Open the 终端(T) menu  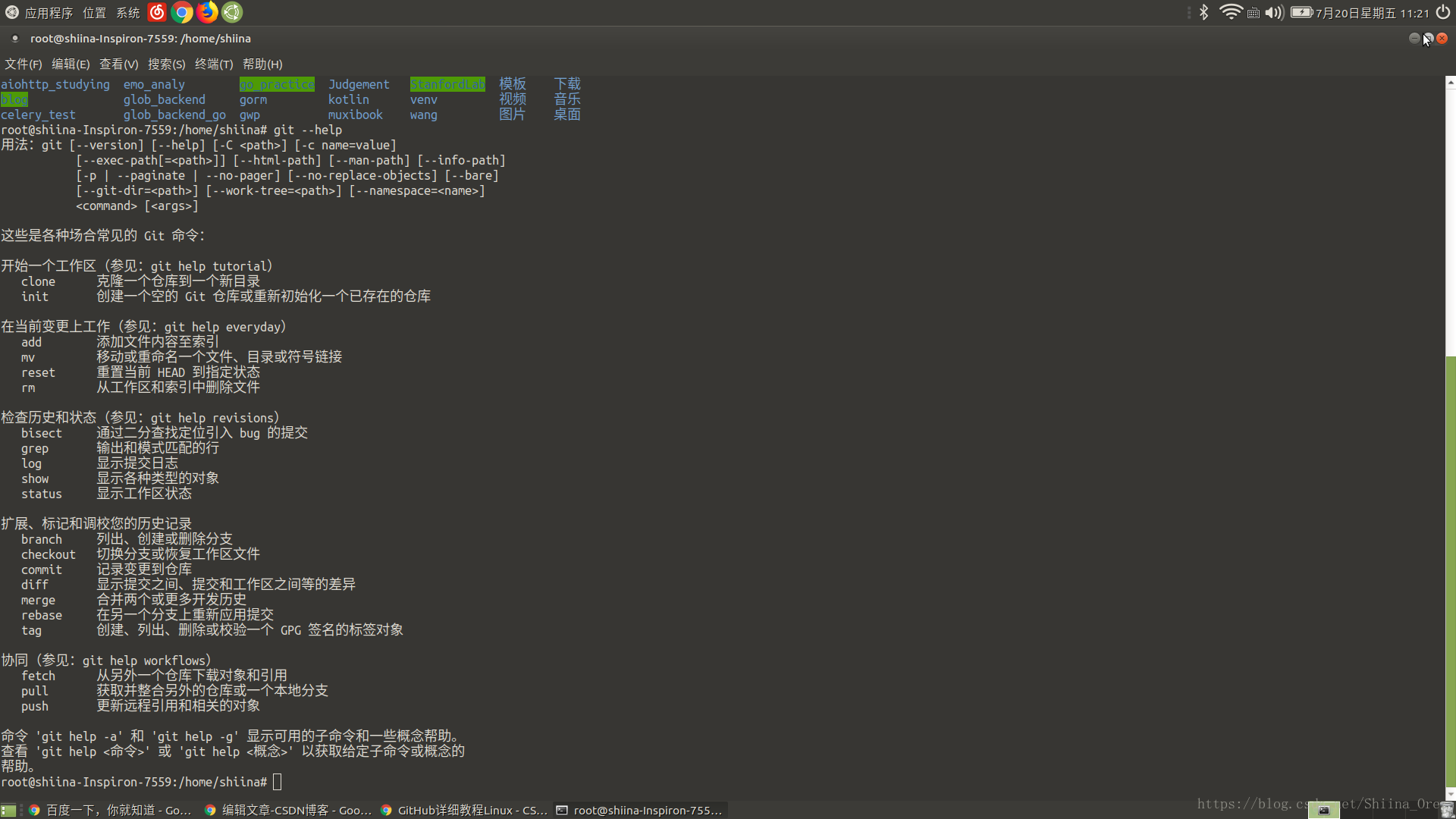click(x=214, y=64)
